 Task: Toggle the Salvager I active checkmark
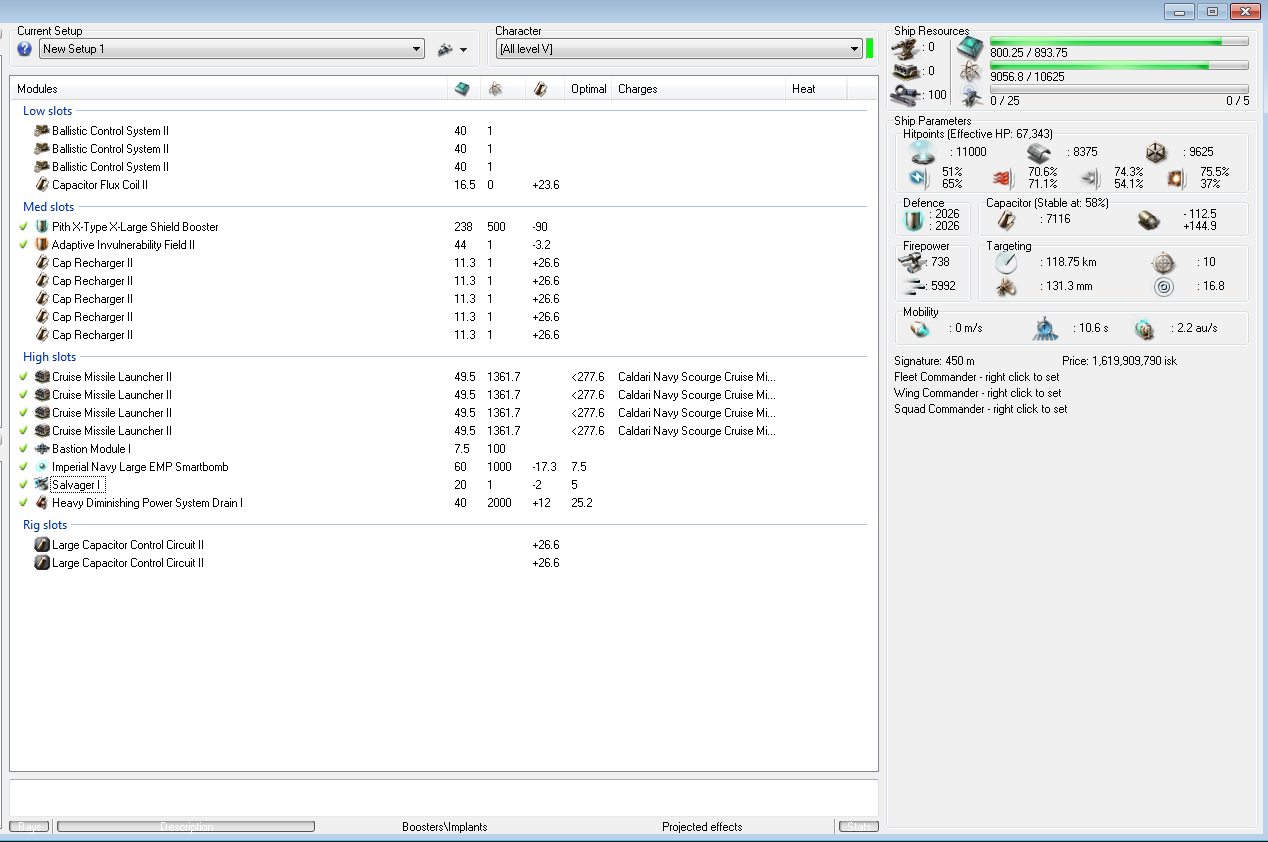point(23,485)
